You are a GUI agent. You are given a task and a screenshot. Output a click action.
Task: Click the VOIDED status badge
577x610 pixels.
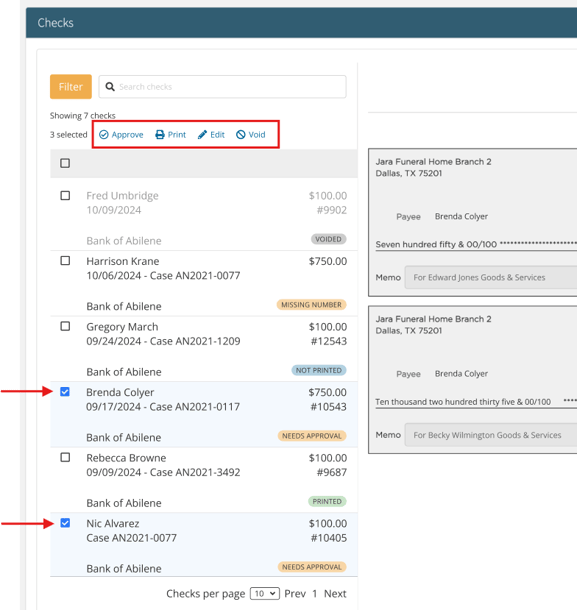click(328, 239)
